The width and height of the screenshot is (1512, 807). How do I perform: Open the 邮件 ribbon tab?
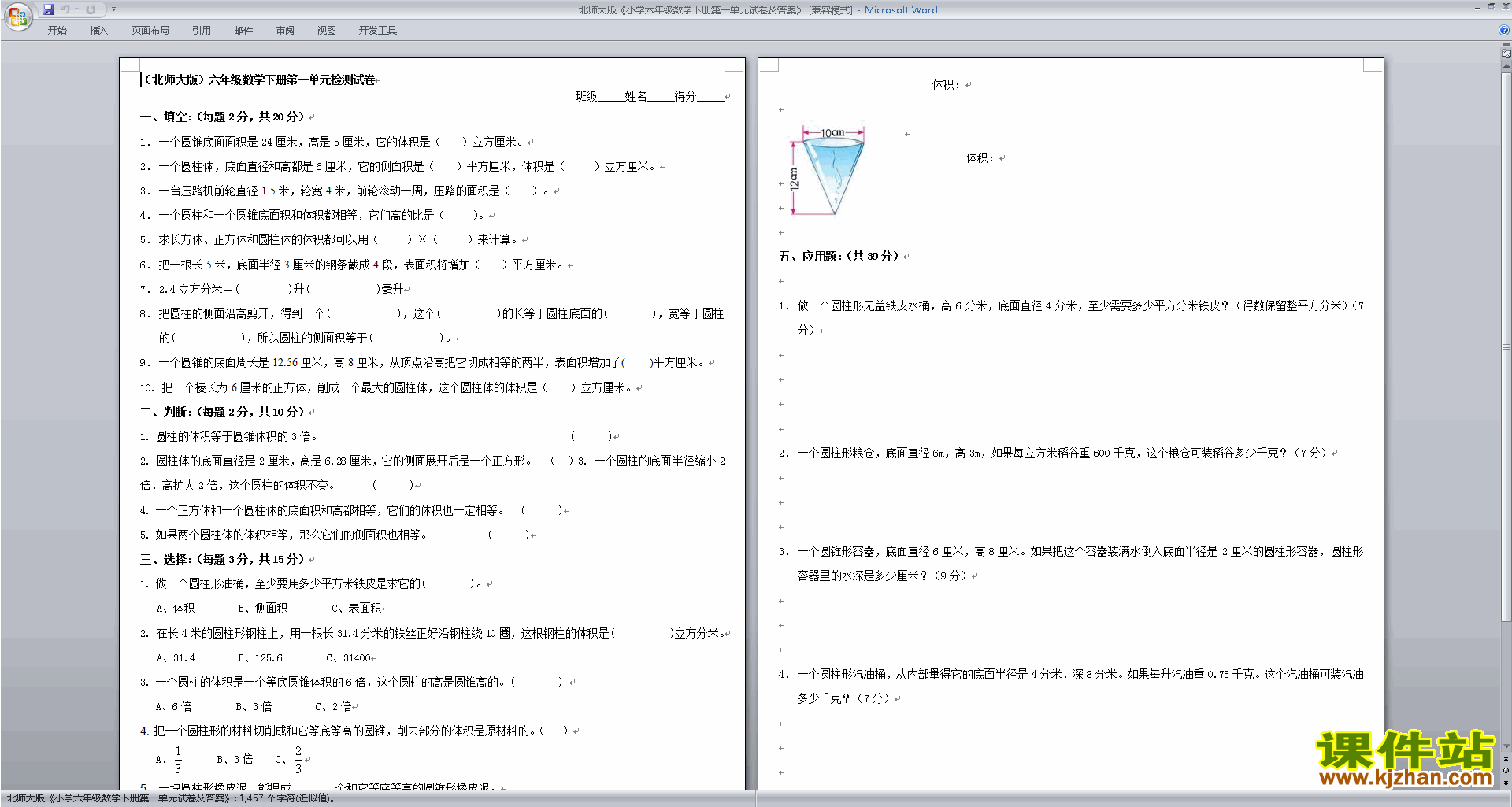[243, 31]
